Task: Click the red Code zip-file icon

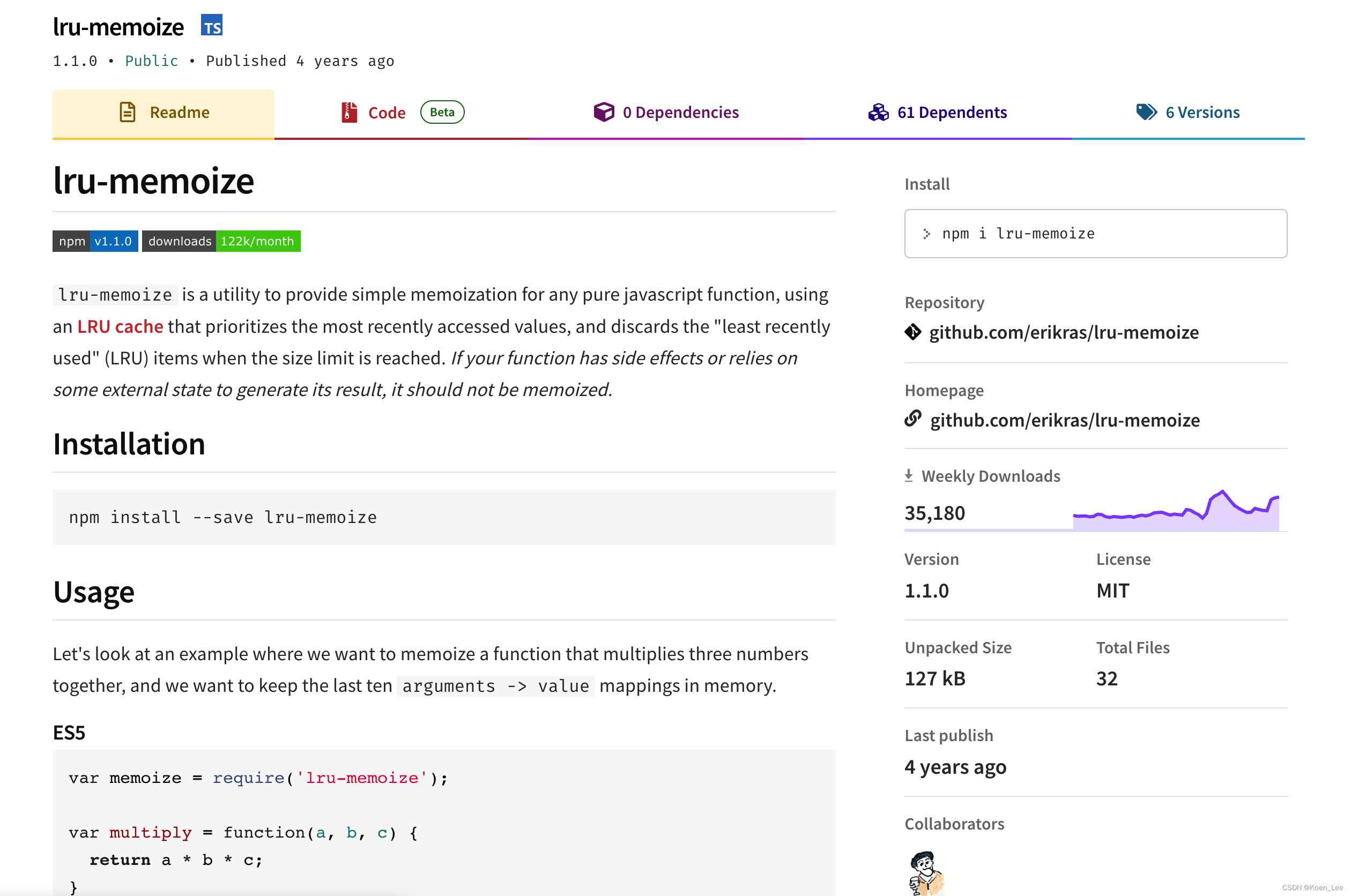Action: click(349, 112)
